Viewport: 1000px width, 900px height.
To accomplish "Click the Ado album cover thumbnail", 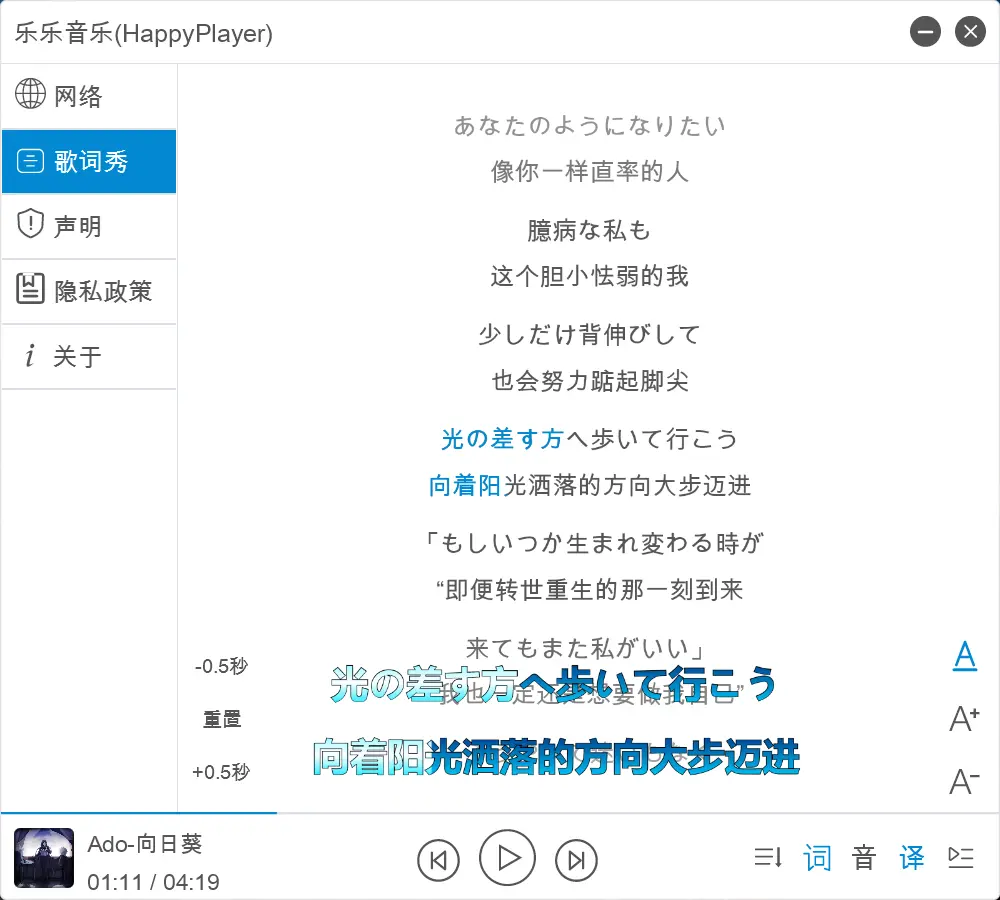I will (44, 858).
